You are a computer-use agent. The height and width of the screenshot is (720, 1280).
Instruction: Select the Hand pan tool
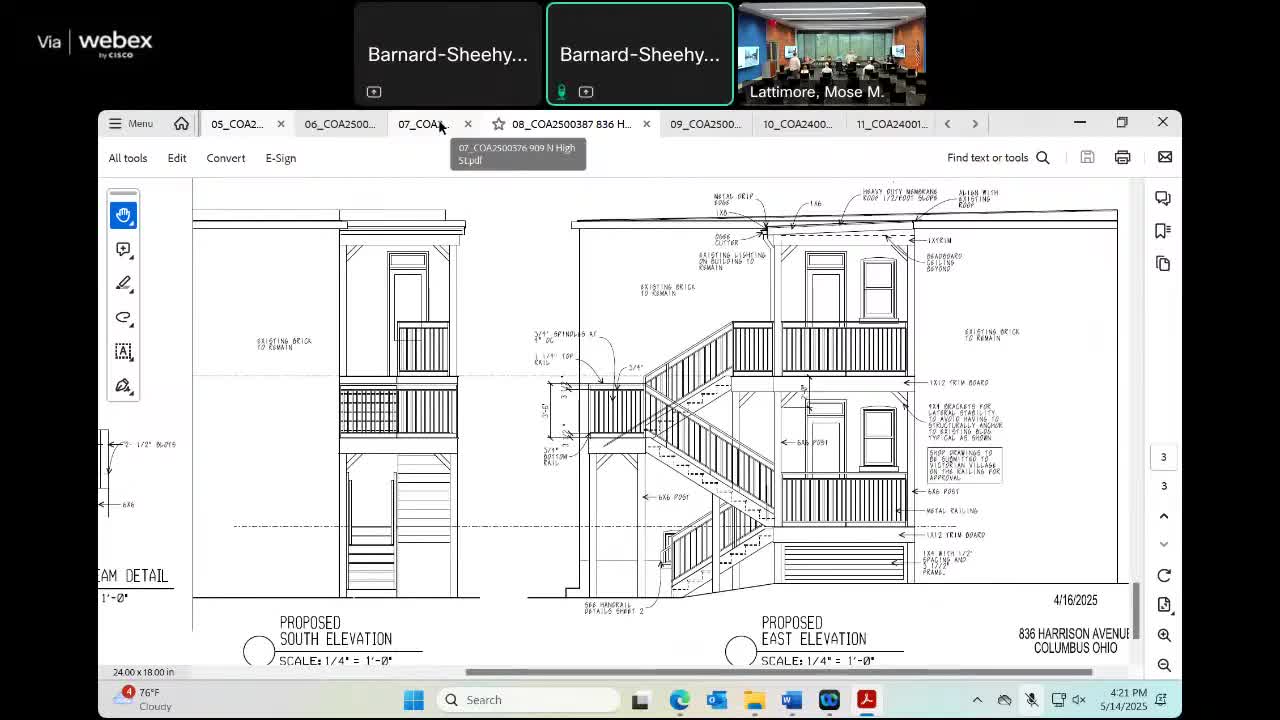pyautogui.click(x=123, y=215)
